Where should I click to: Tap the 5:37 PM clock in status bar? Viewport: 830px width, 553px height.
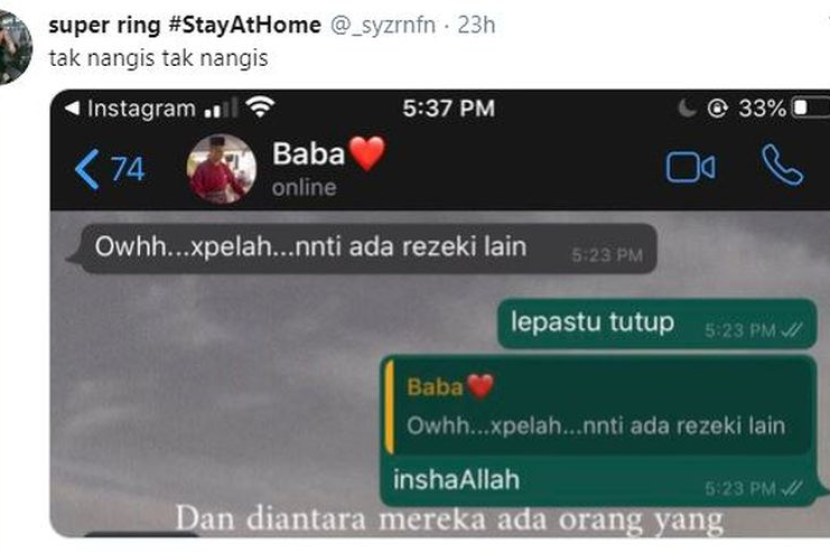click(448, 108)
